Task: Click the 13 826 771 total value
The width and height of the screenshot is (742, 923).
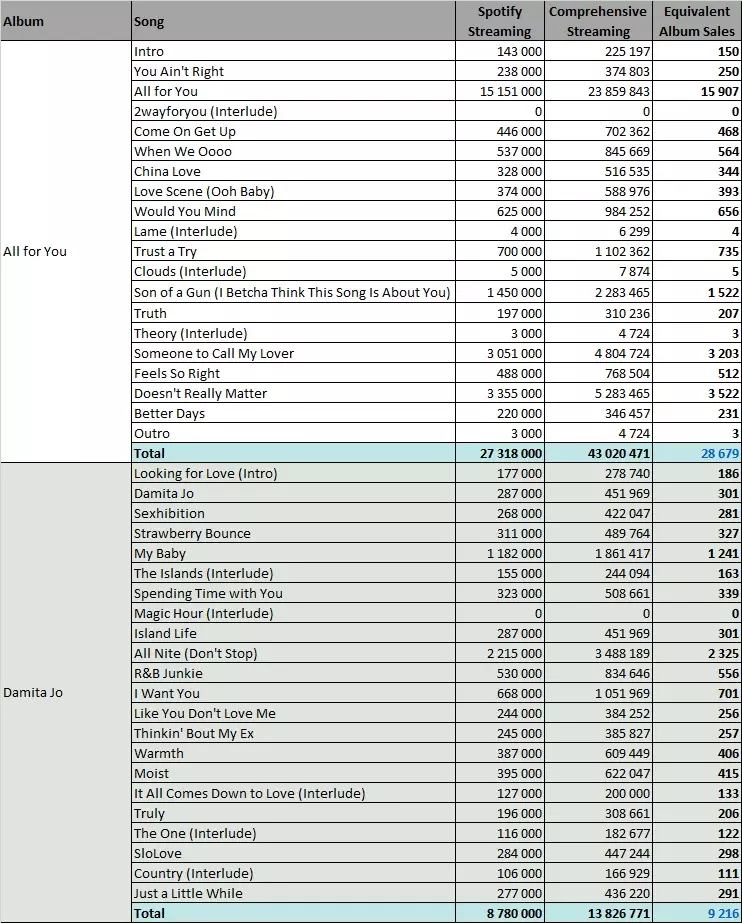Action: (x=598, y=913)
